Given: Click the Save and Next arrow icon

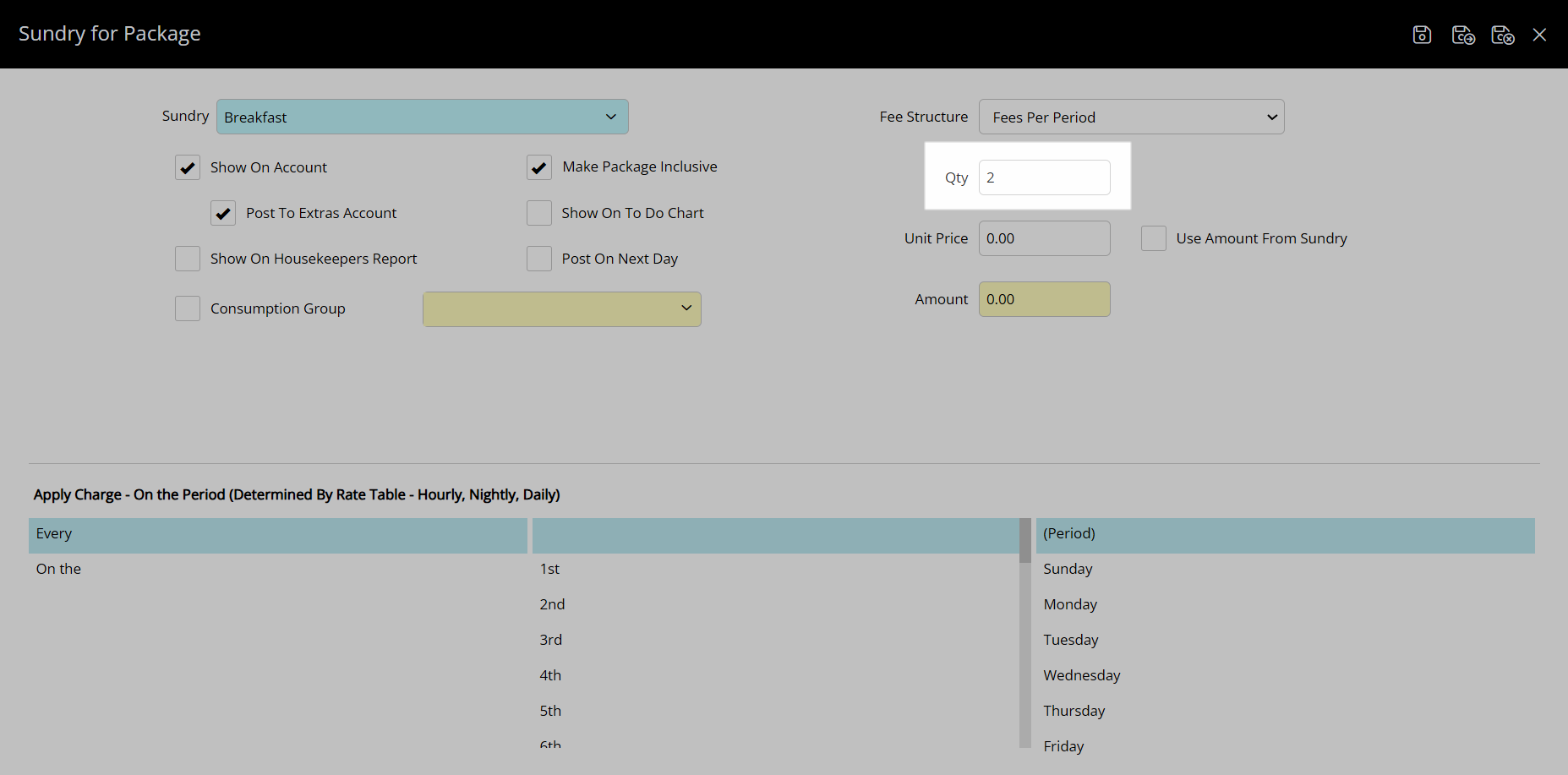Looking at the screenshot, I should coord(1462,35).
